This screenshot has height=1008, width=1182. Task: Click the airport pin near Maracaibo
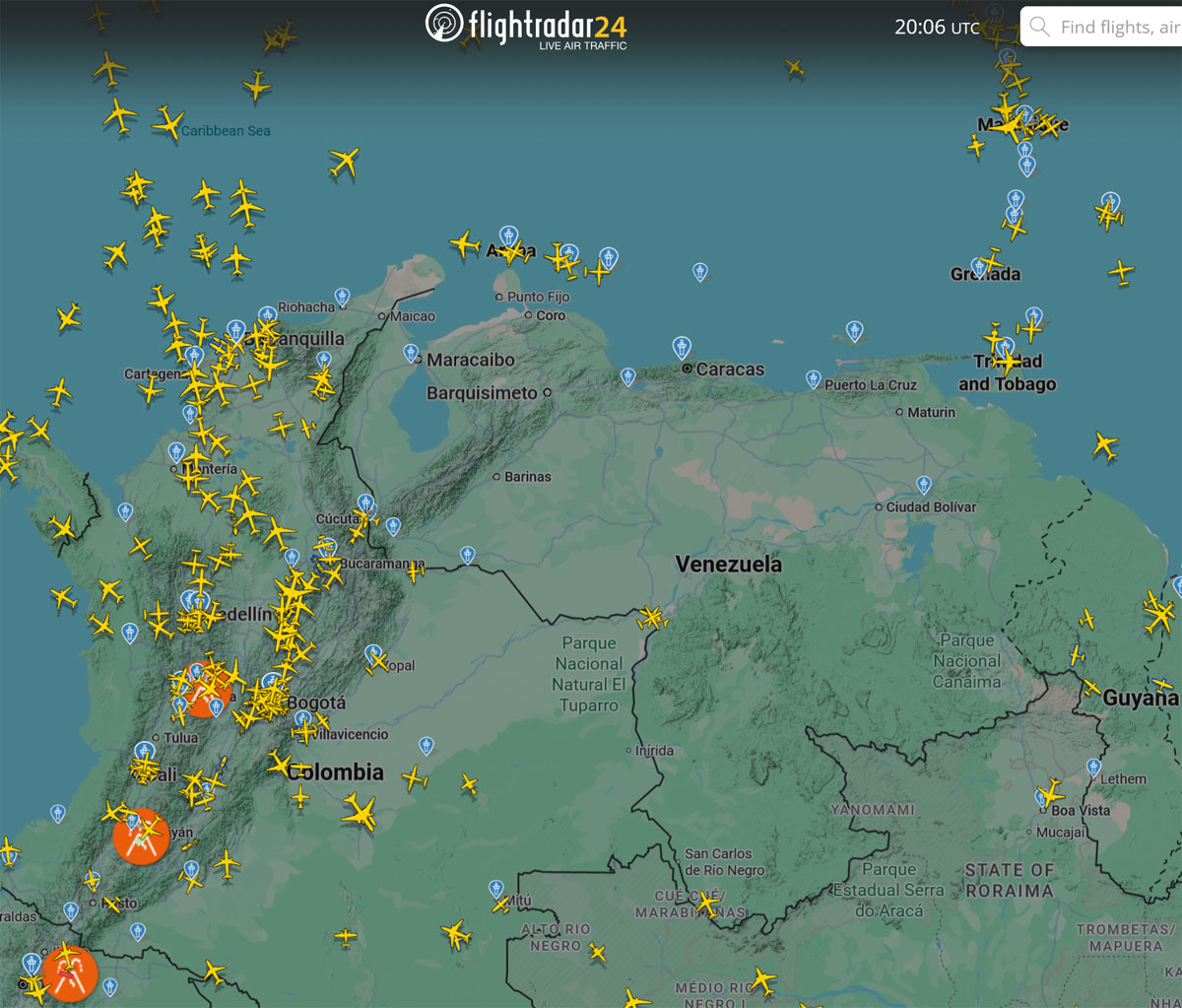tap(411, 354)
